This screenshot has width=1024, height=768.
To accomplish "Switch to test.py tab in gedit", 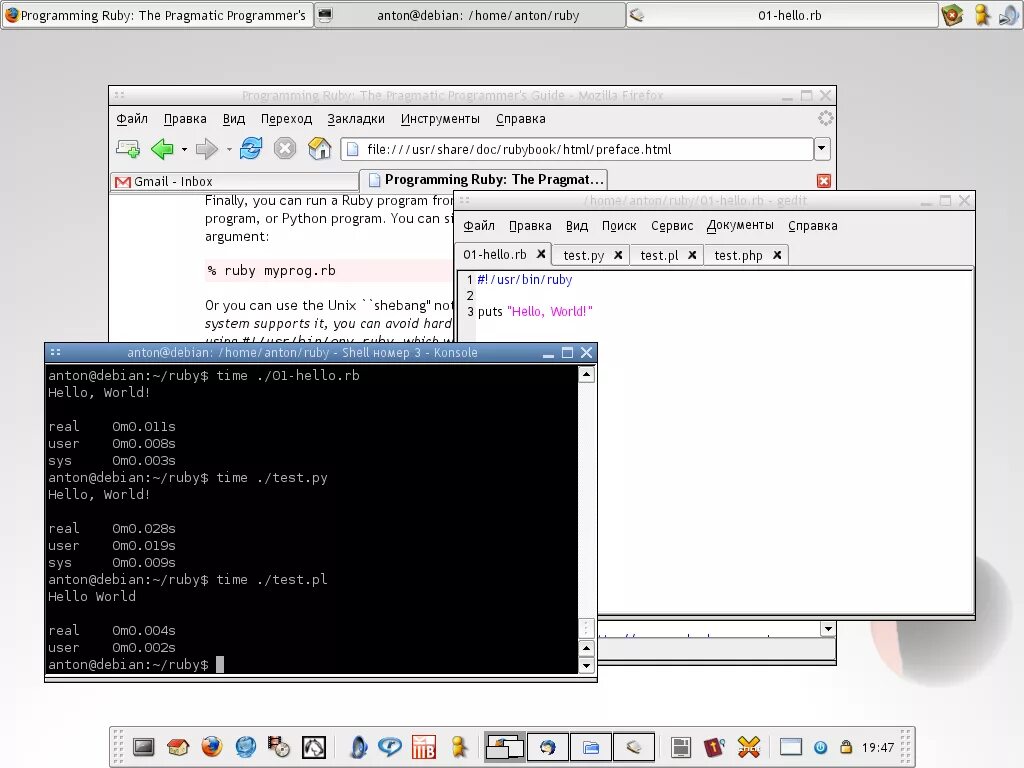I will point(583,255).
